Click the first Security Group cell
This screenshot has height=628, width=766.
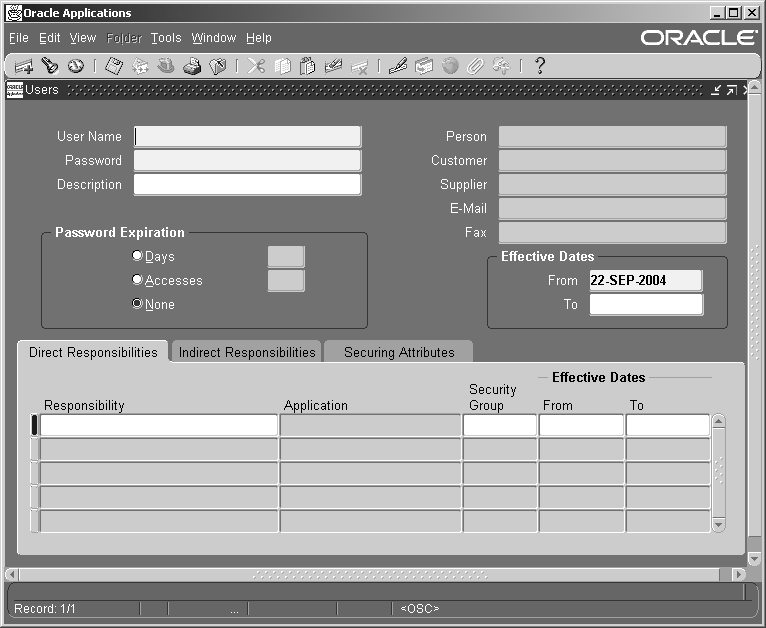[500, 425]
